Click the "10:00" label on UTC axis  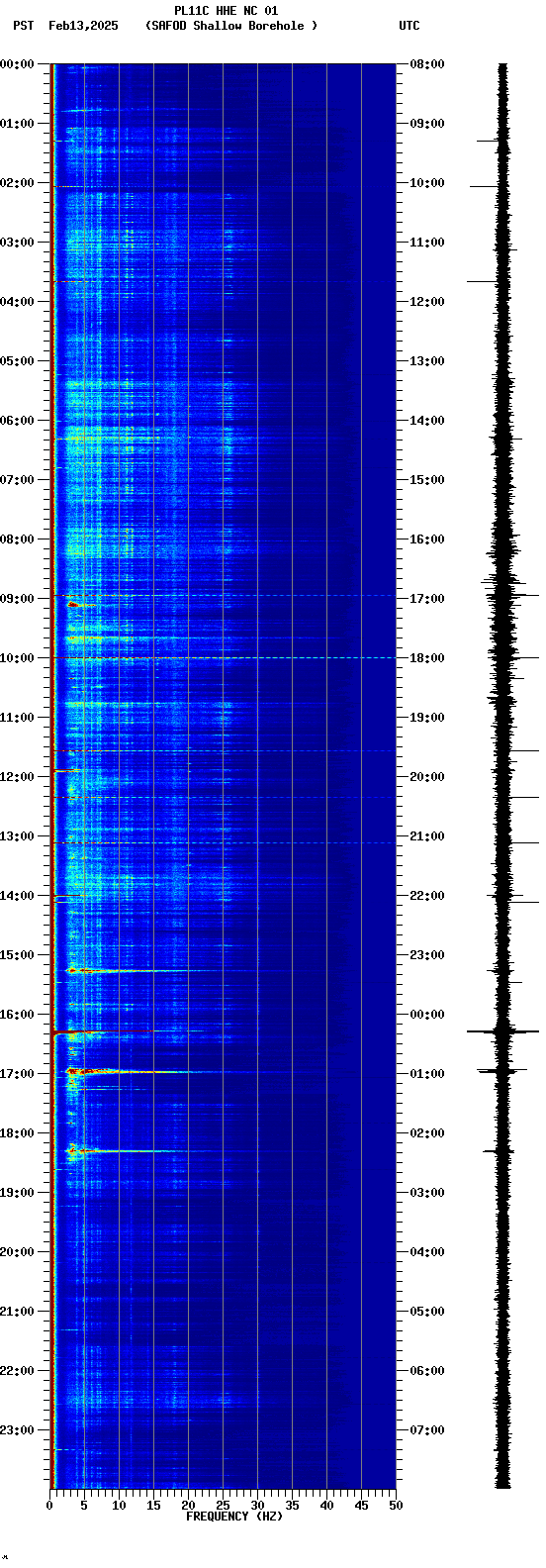(427, 183)
